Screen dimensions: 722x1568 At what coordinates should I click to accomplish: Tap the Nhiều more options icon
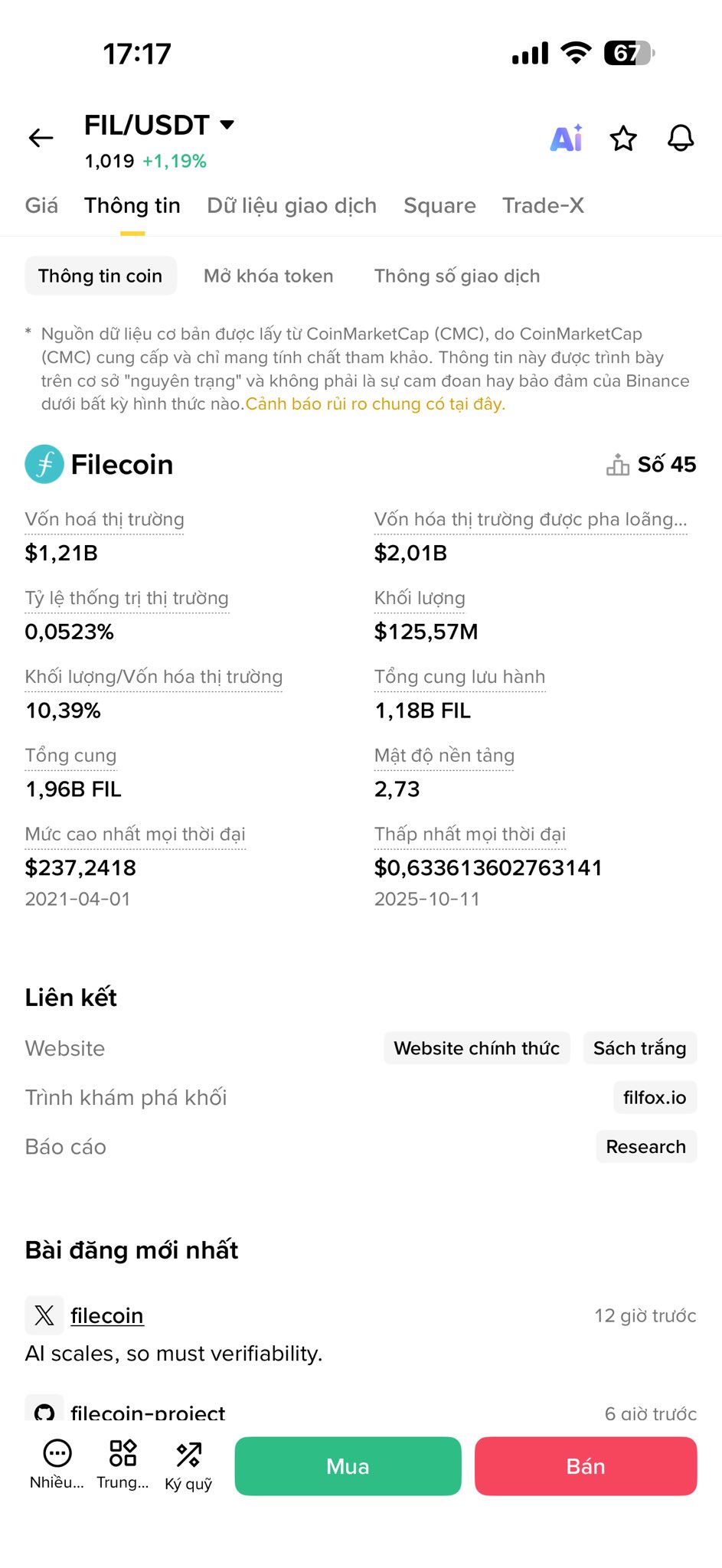57,1454
